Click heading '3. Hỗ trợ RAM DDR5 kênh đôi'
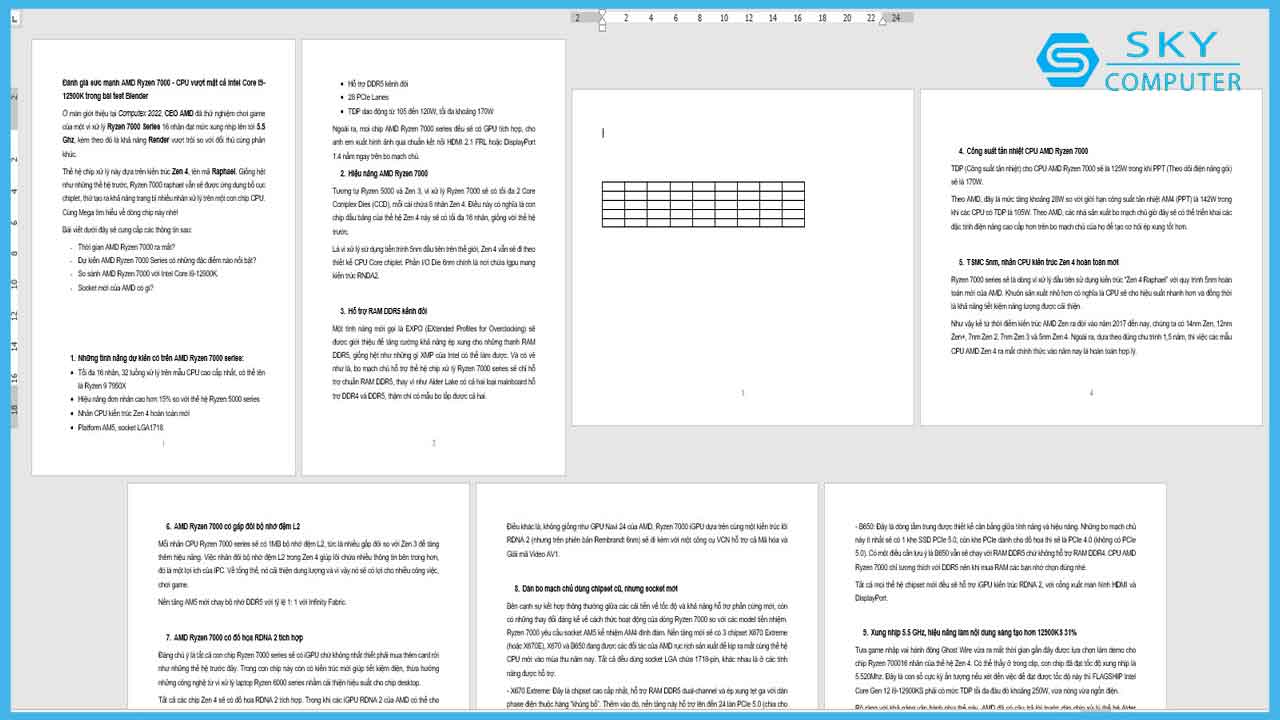 [384, 311]
